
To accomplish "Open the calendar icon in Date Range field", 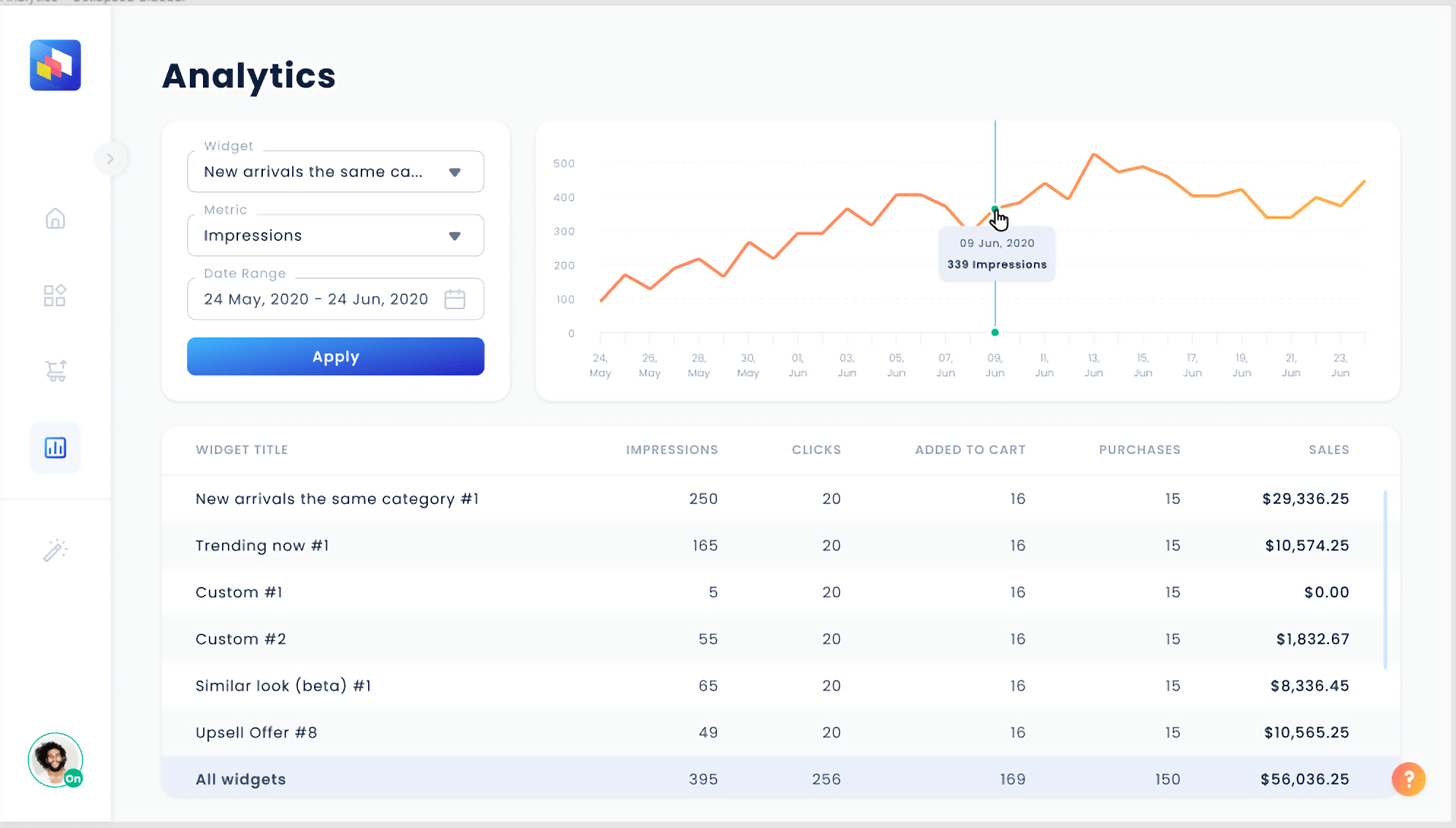I will [455, 299].
